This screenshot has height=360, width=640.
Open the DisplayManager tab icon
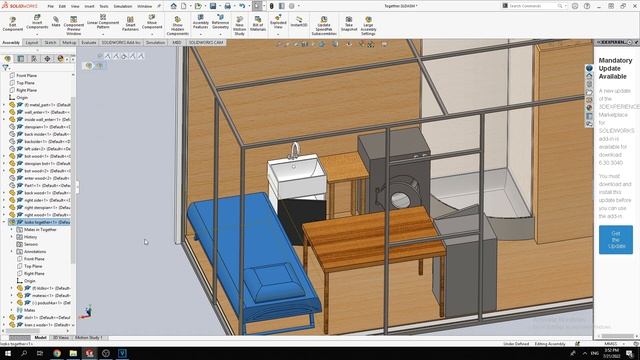click(60, 59)
